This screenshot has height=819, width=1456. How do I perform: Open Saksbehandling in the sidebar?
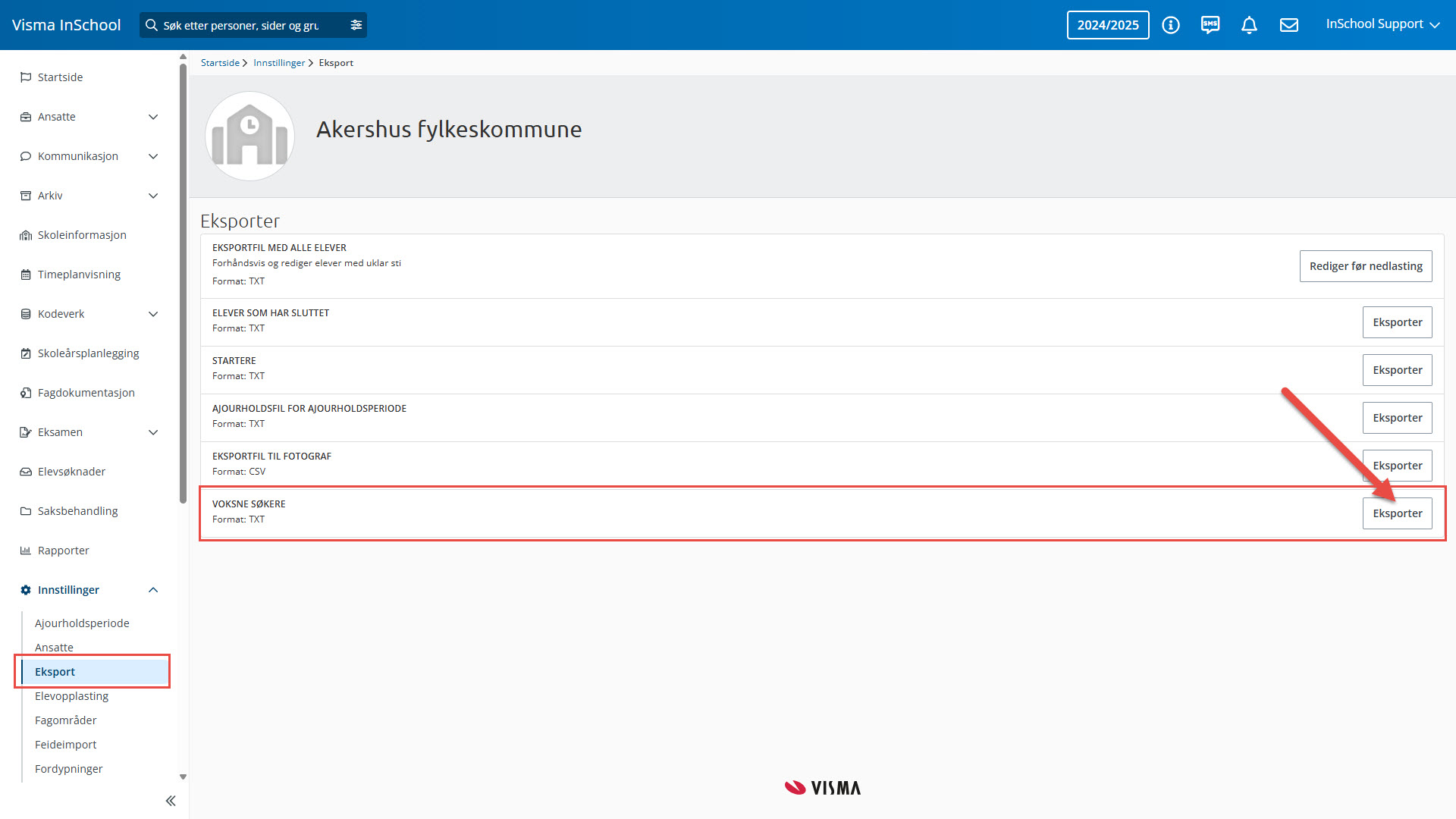click(78, 511)
